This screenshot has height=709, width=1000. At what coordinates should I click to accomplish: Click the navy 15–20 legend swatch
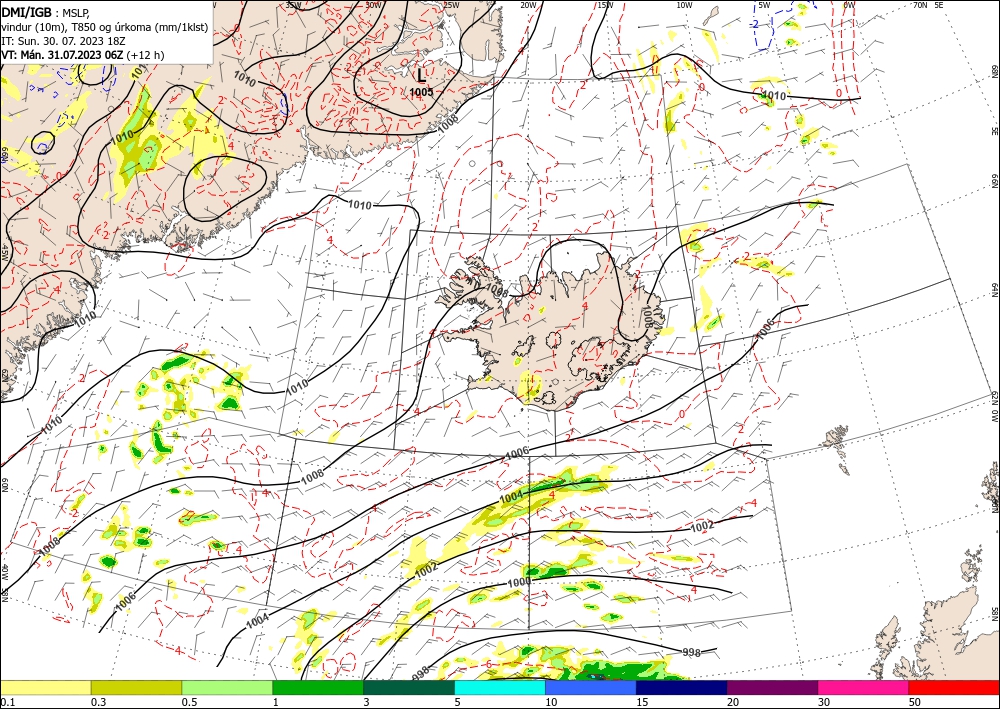[682, 687]
